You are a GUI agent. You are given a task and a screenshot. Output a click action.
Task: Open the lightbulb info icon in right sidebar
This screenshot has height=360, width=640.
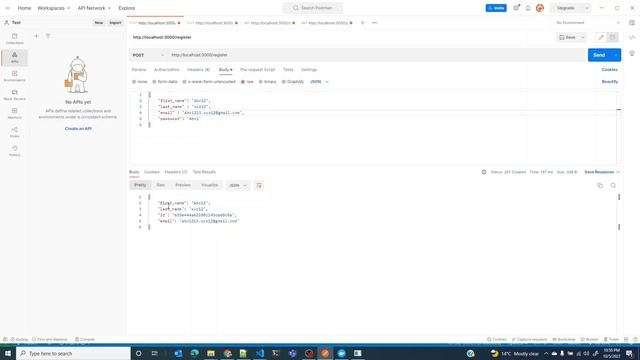click(632, 53)
